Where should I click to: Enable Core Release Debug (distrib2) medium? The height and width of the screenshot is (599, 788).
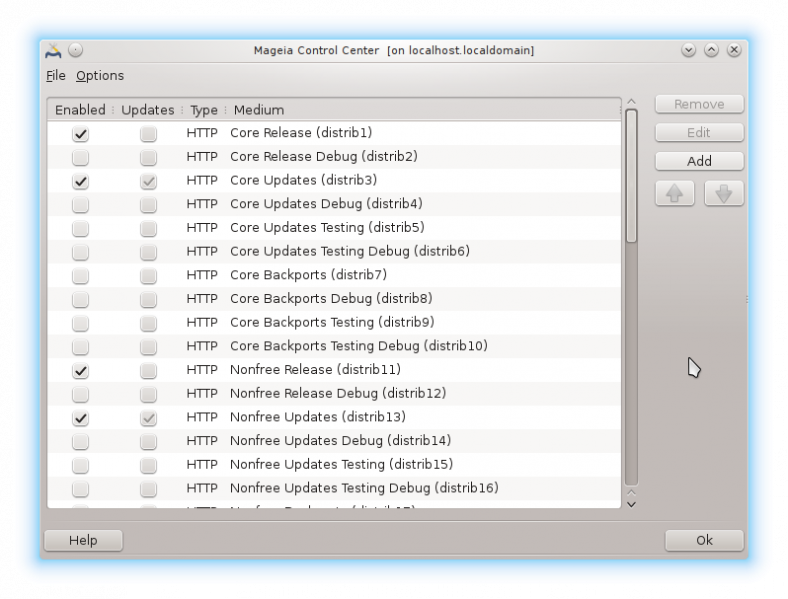pyautogui.click(x=80, y=157)
